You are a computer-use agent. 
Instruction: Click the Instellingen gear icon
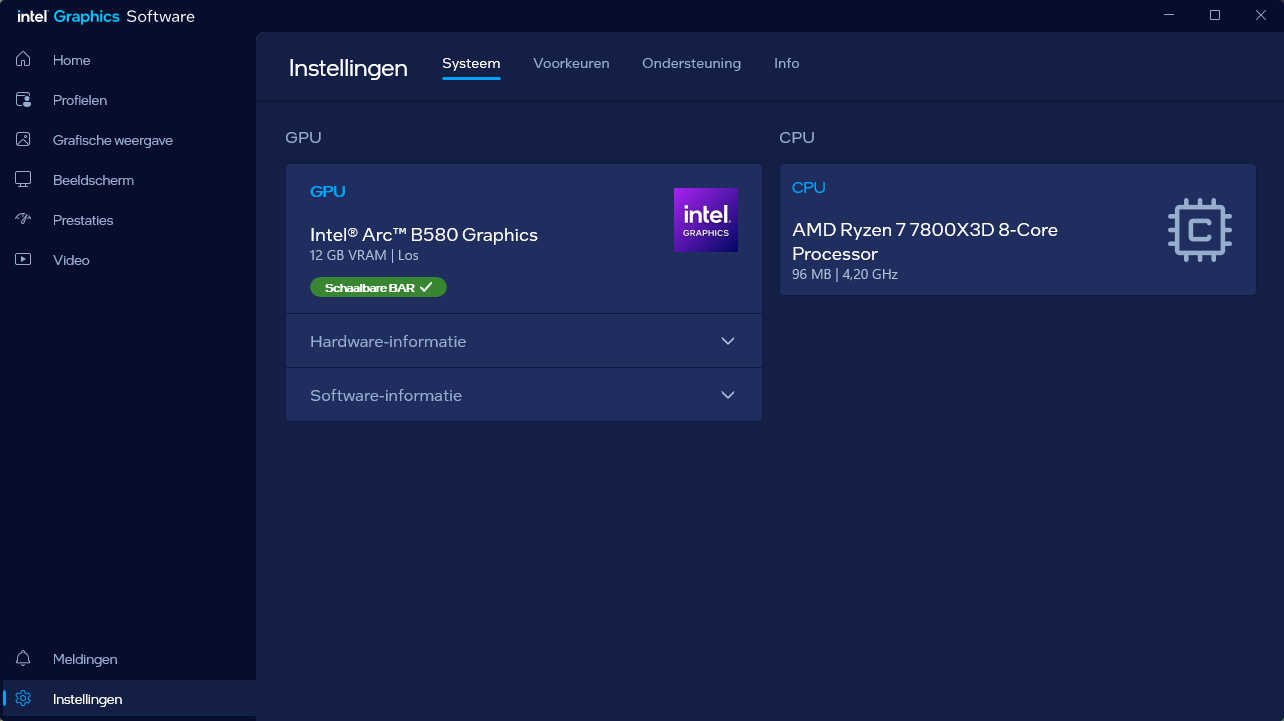point(23,699)
